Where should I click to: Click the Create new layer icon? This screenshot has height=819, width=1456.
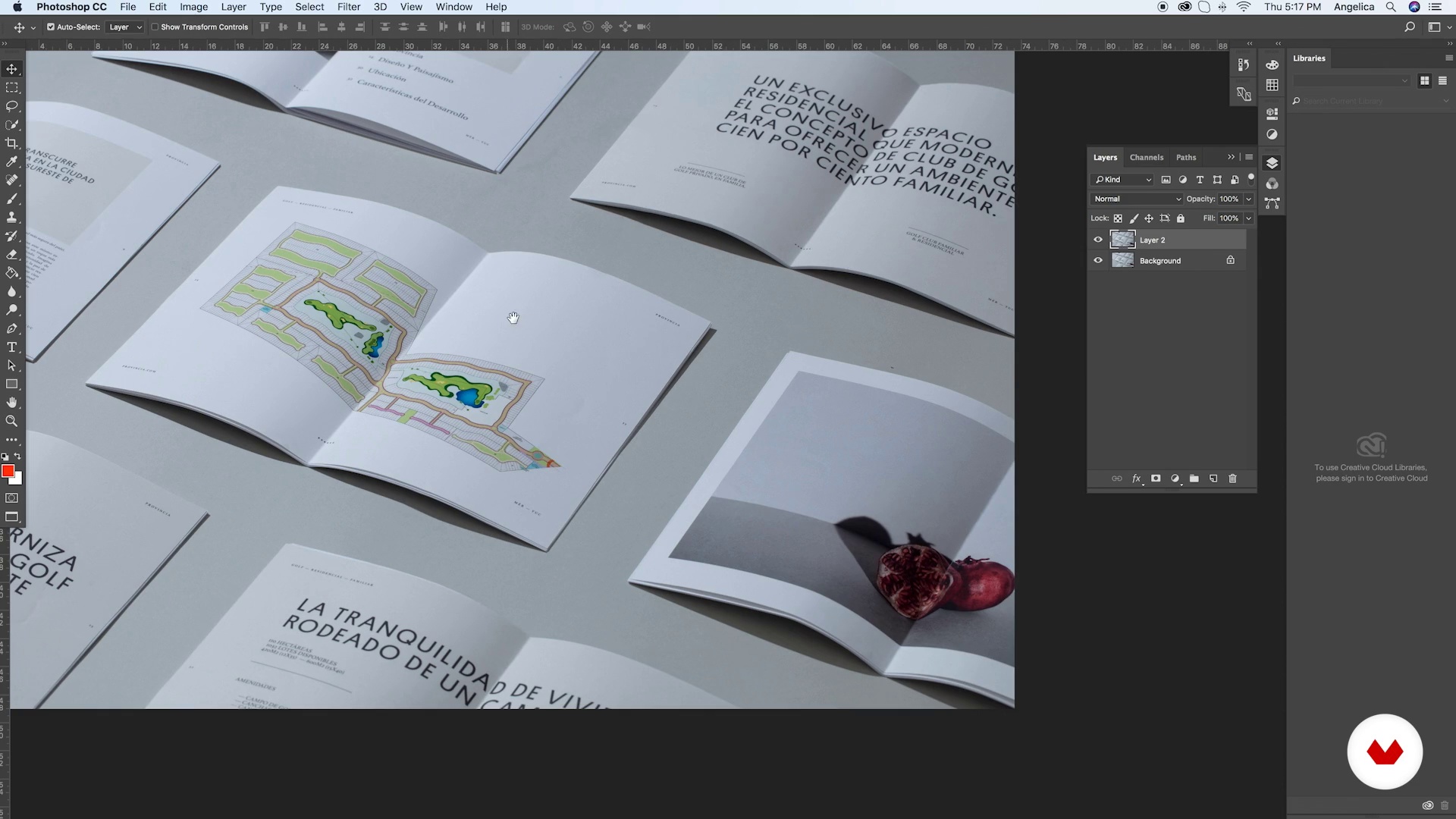point(1213,479)
